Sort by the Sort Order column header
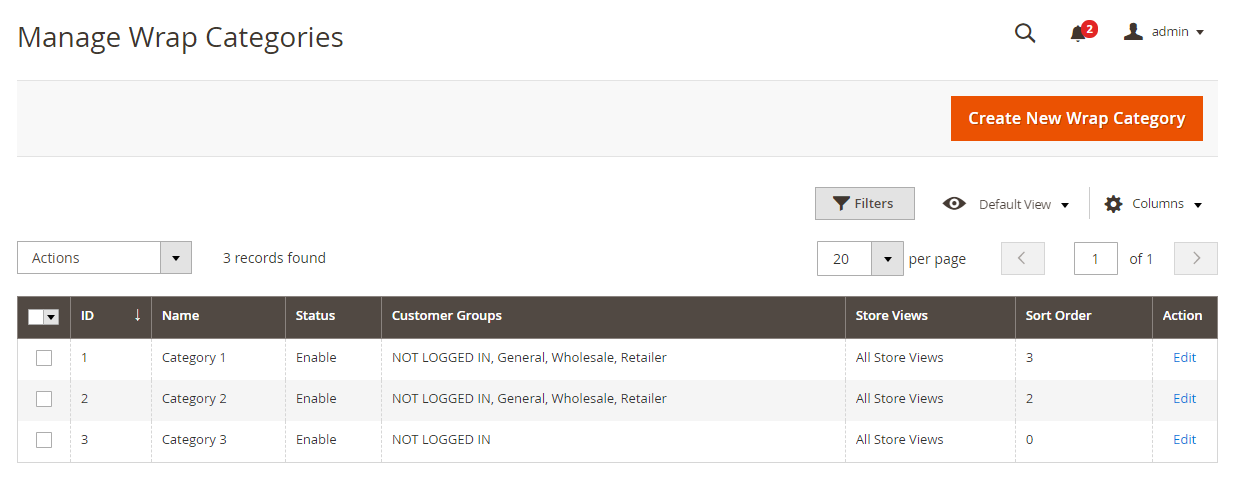The image size is (1237, 480). tap(1058, 316)
